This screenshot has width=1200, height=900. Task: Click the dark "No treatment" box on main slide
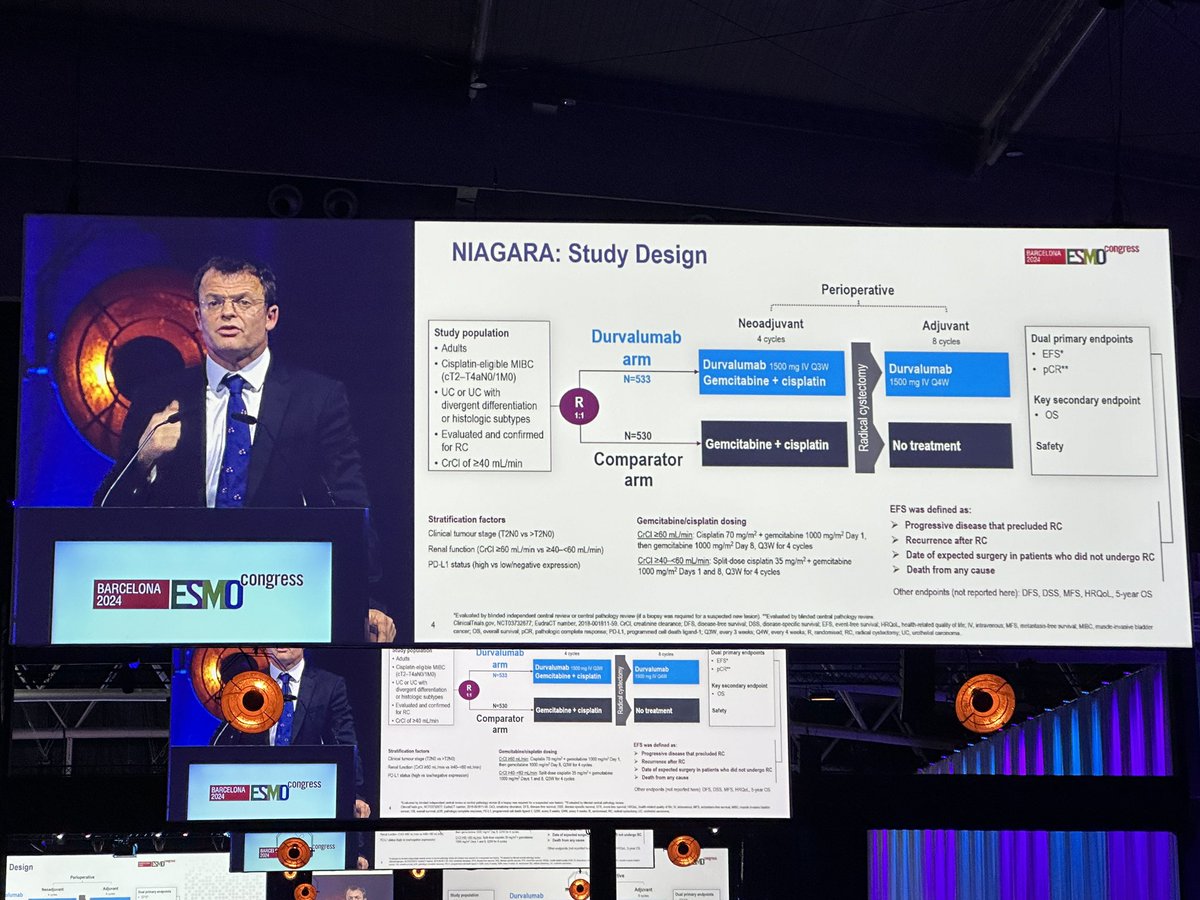pyautogui.click(x=949, y=445)
